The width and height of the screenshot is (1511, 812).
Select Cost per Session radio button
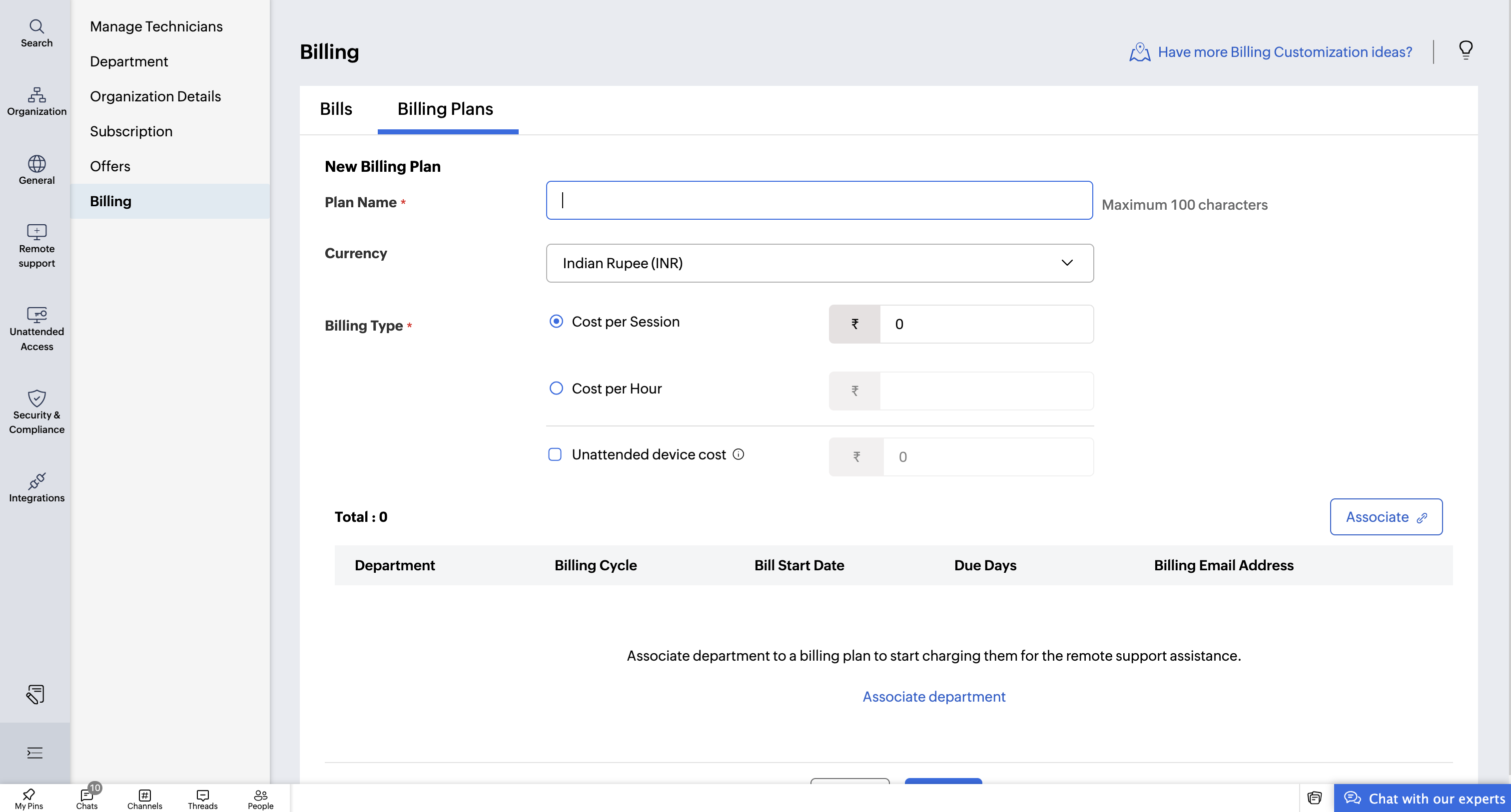pos(556,321)
